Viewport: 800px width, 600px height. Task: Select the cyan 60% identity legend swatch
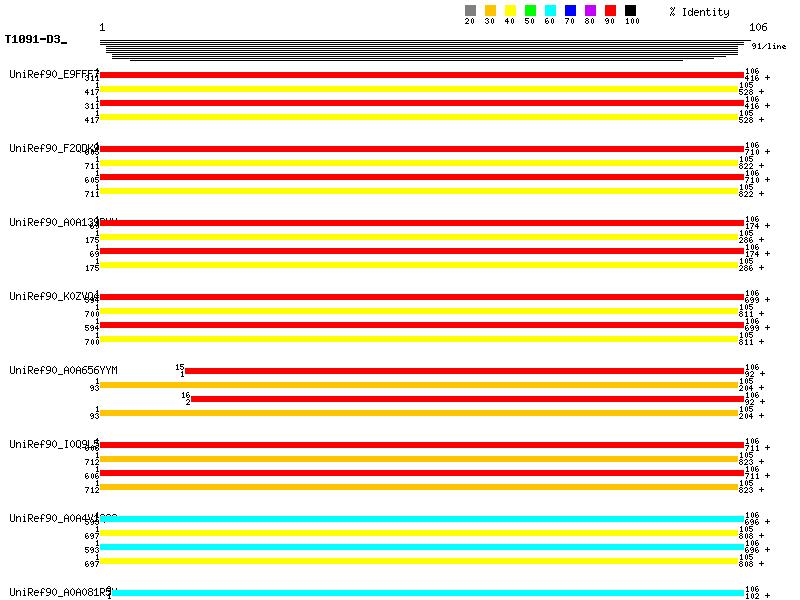click(550, 11)
